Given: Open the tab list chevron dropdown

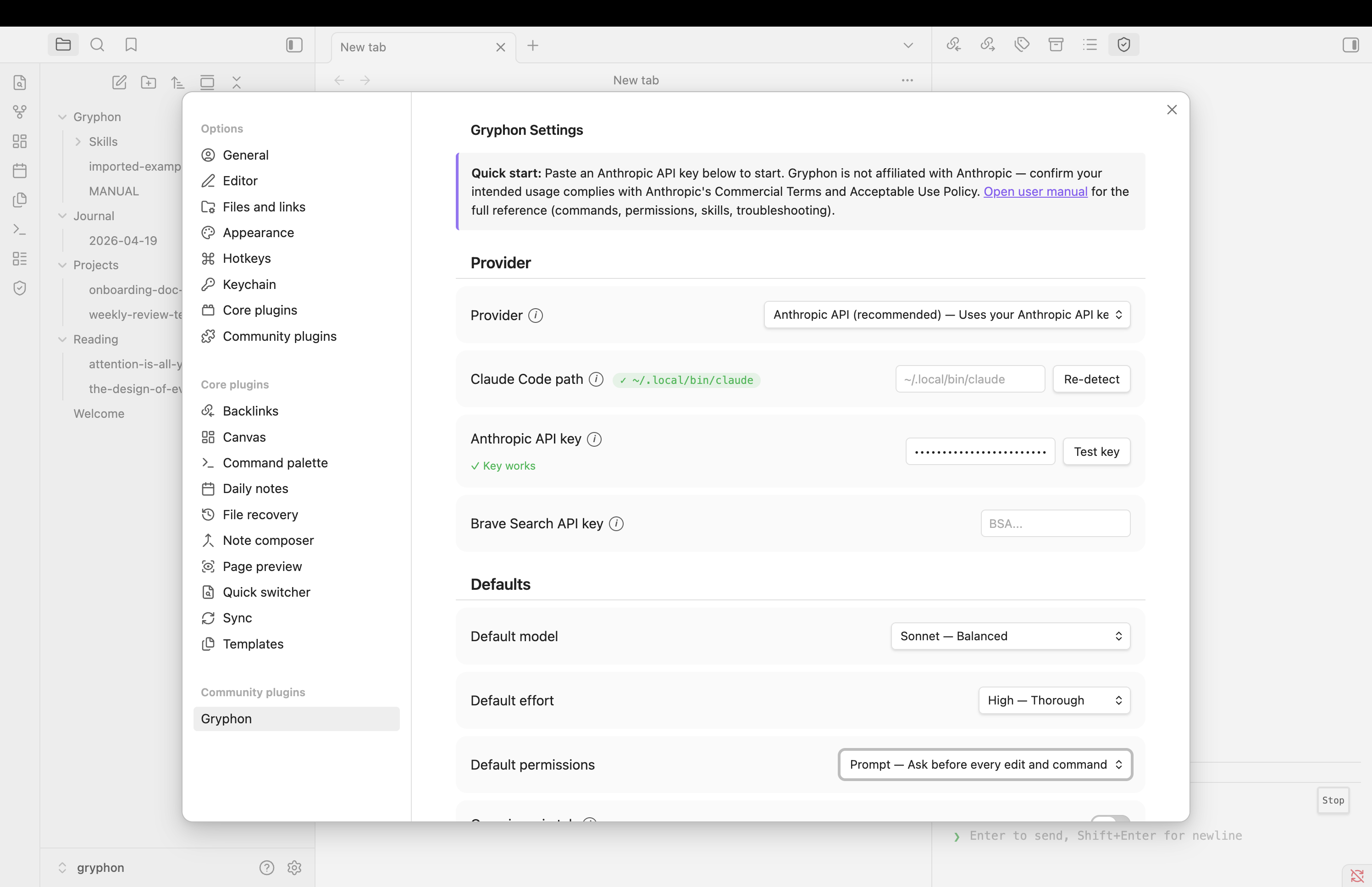Looking at the screenshot, I should pyautogui.click(x=908, y=45).
